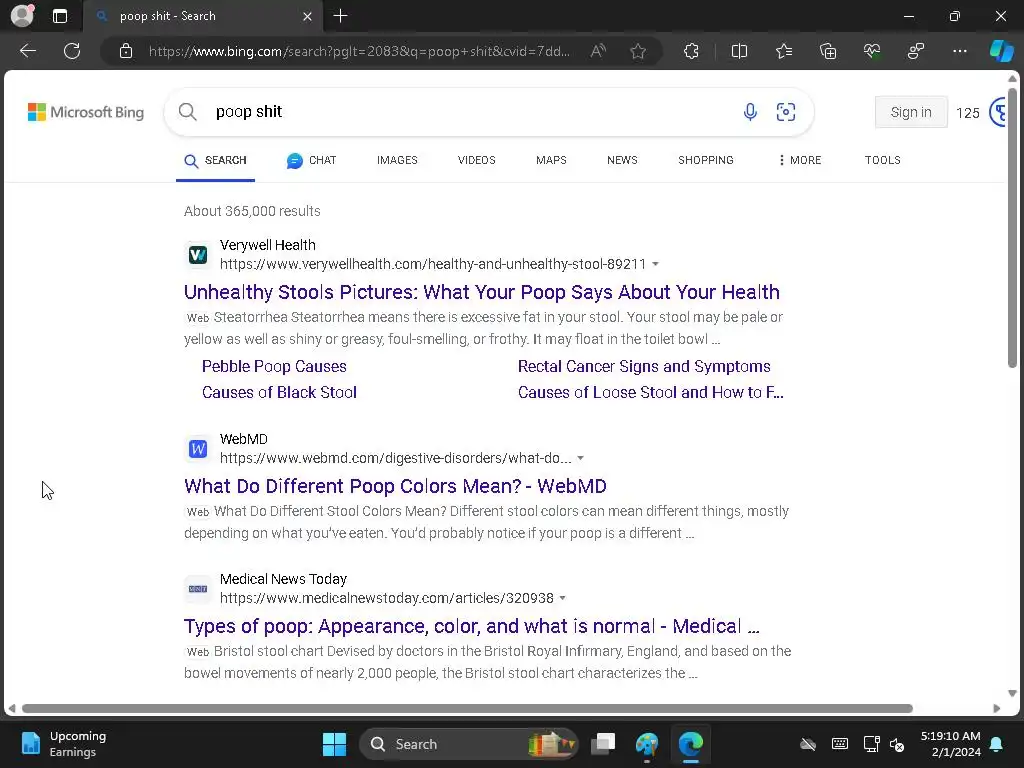Click the Microsoft Edge taskbar icon

click(x=690, y=744)
